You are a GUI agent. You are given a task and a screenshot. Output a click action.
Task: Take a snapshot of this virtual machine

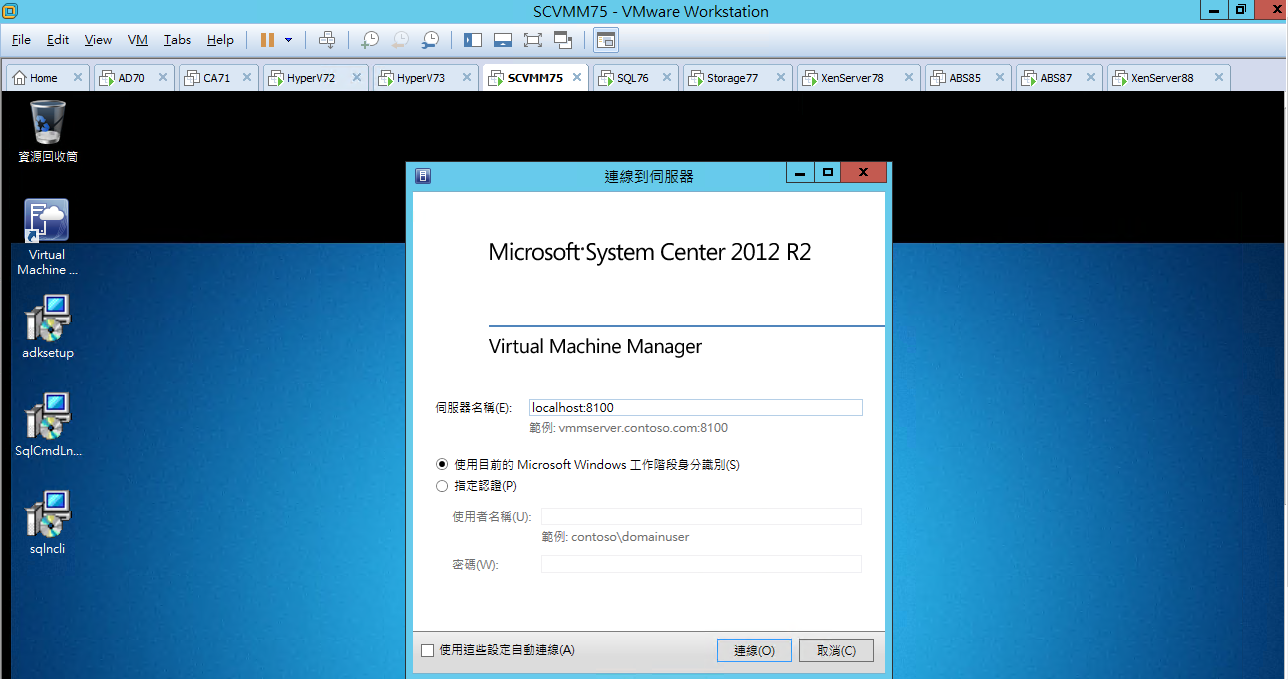coord(370,40)
